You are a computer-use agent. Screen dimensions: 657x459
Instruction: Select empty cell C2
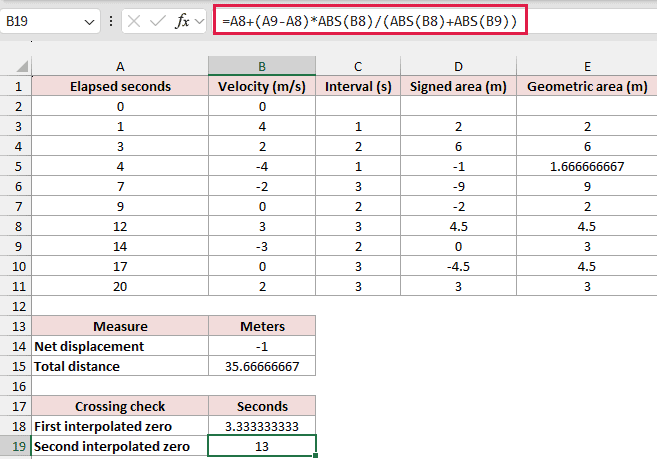click(358, 106)
